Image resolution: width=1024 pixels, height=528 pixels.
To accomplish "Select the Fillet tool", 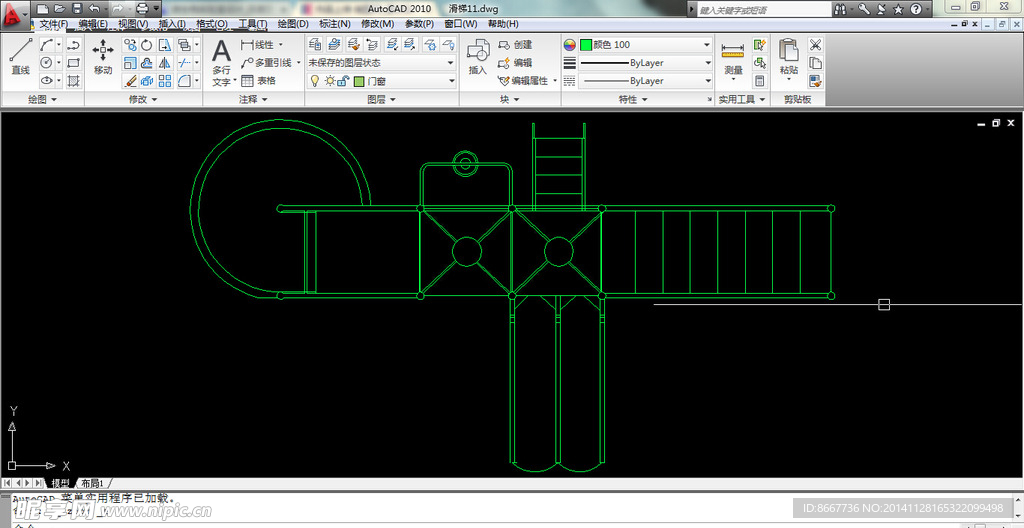I will pyautogui.click(x=184, y=81).
